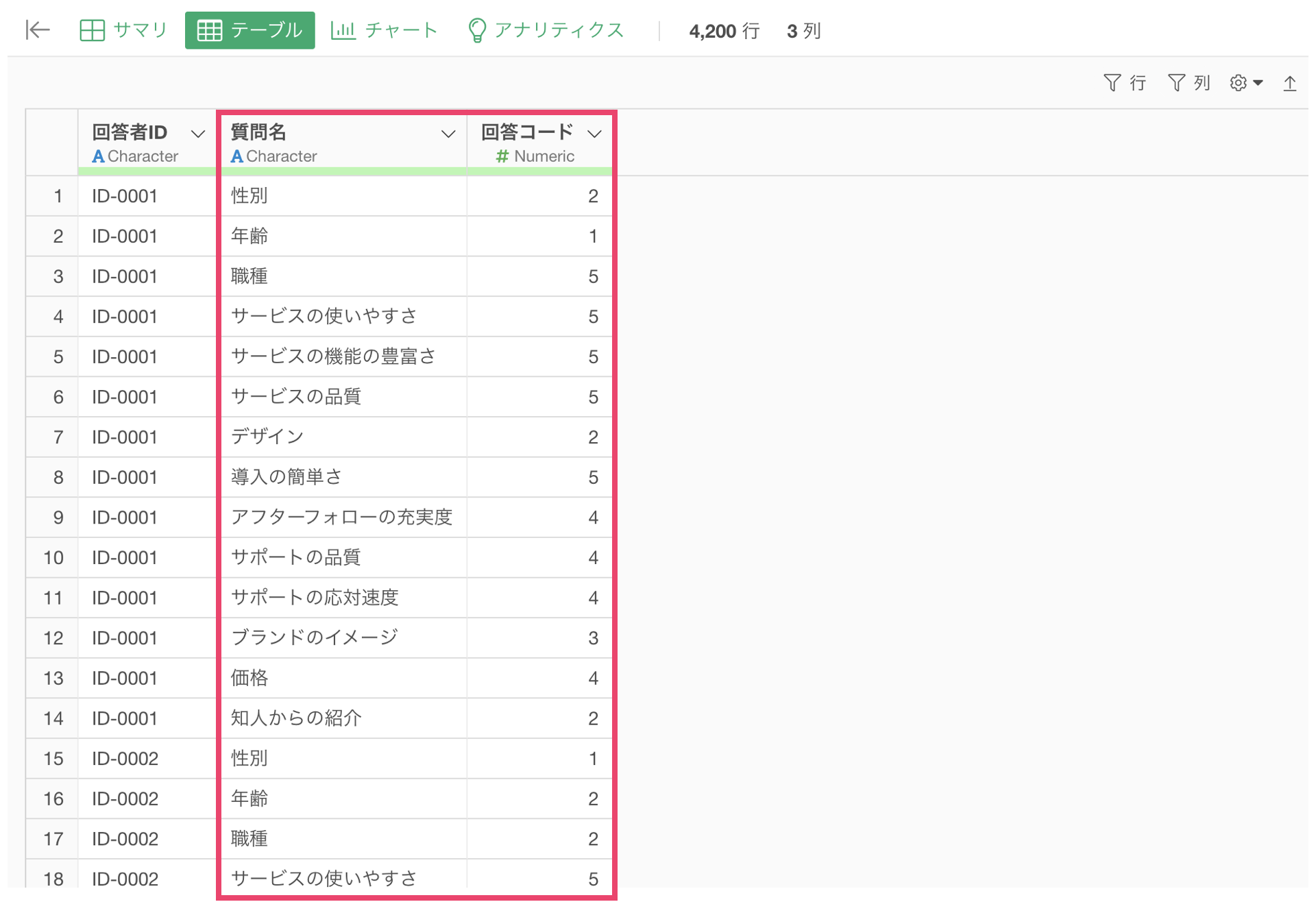Click 4,200 行 row count label

(723, 31)
